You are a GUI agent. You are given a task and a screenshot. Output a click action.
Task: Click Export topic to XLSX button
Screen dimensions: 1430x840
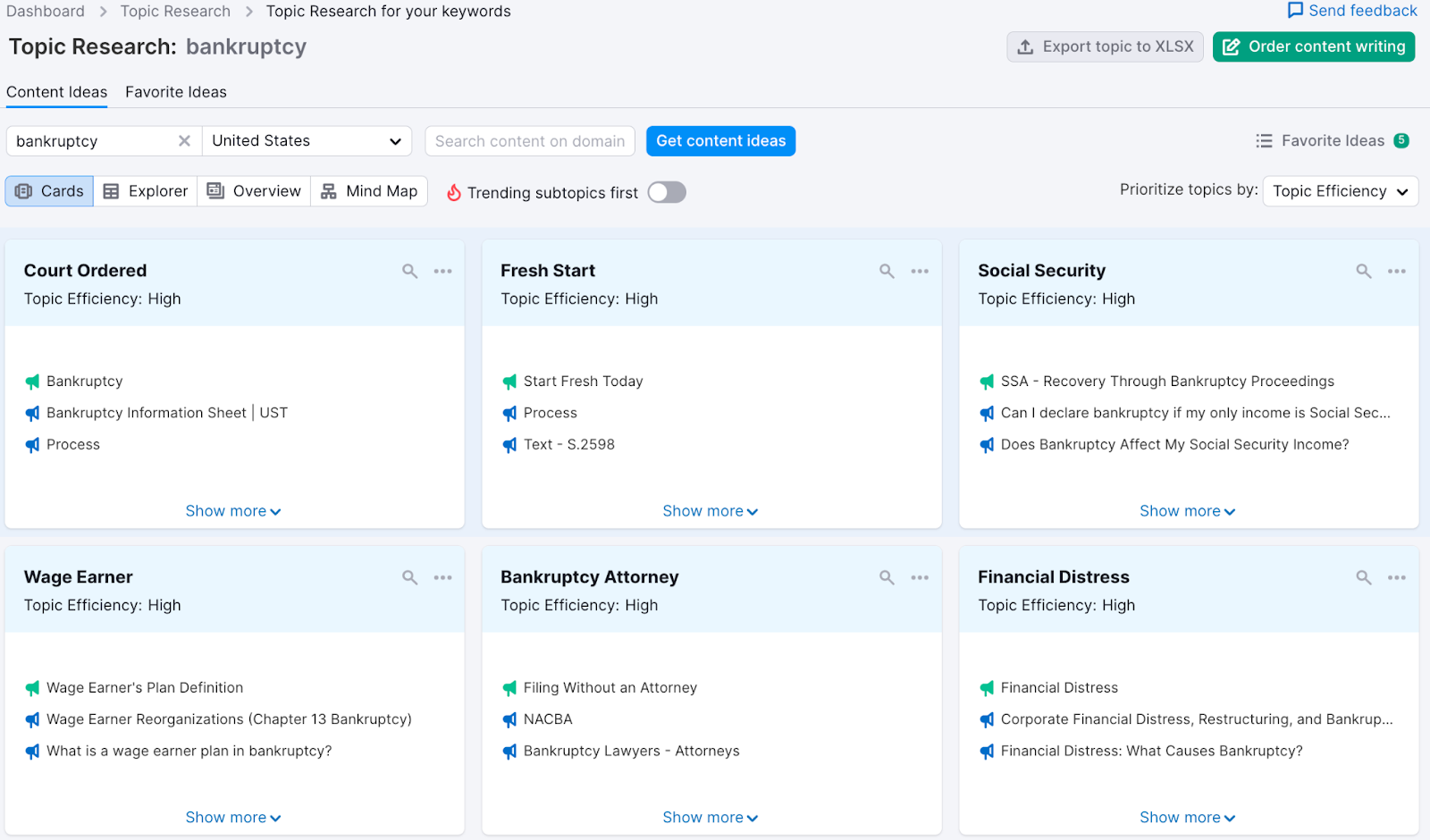(x=1105, y=46)
